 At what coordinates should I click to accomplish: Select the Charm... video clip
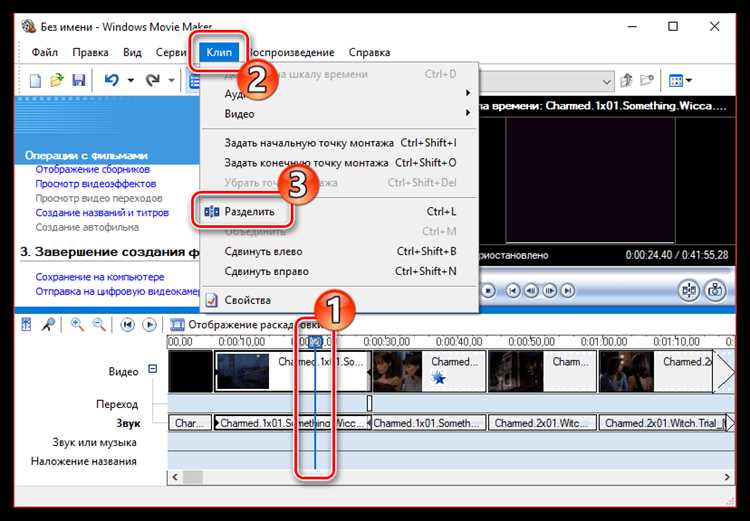click(542, 371)
